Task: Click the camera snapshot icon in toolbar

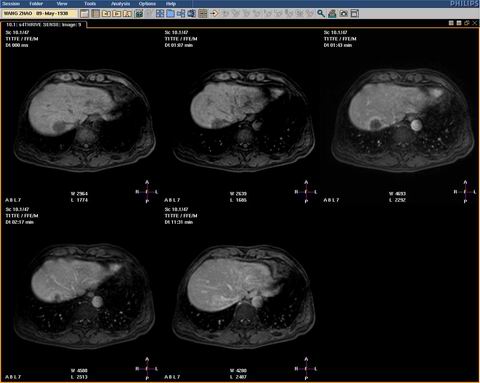Action: pyautogui.click(x=343, y=13)
